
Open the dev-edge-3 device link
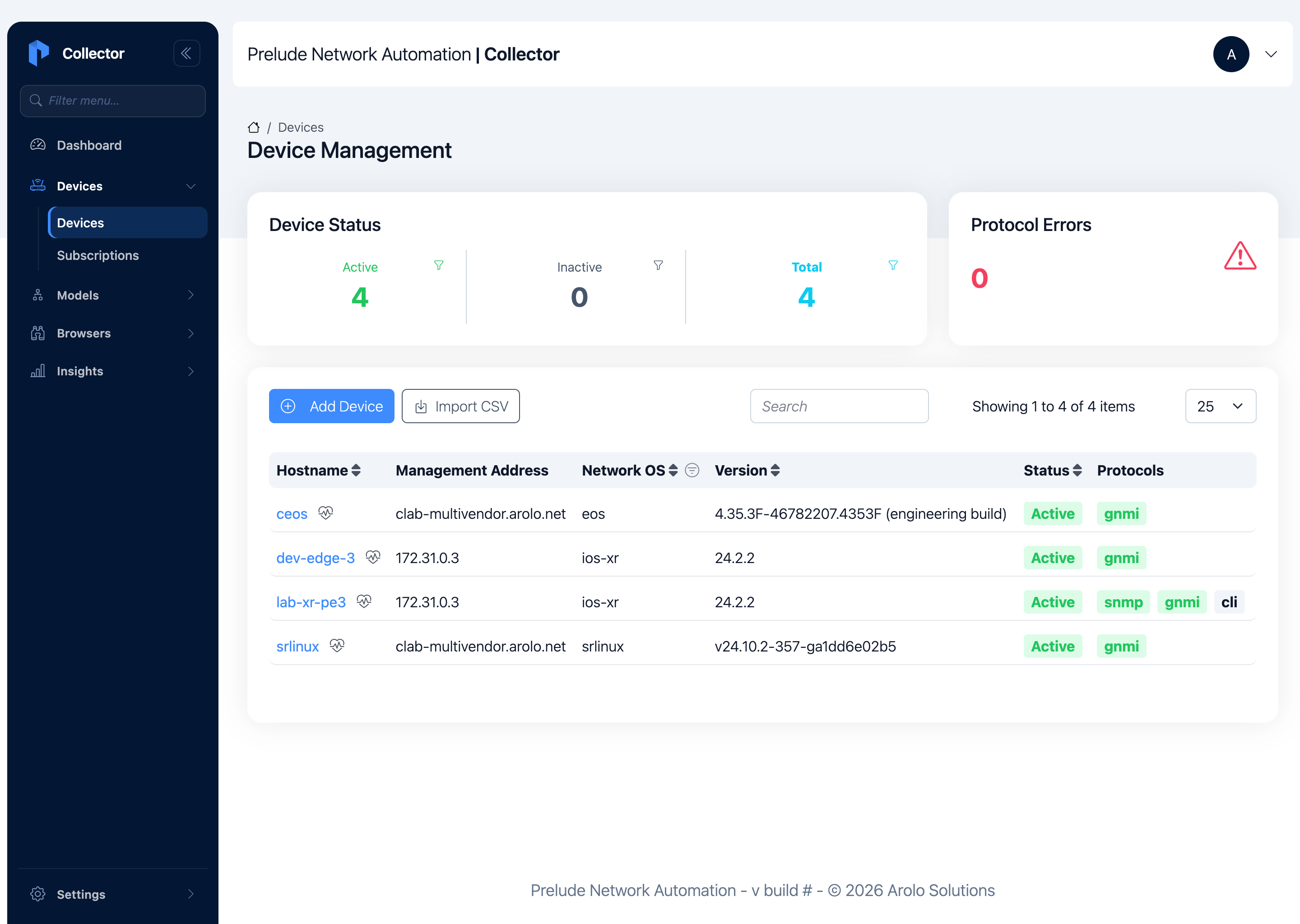point(316,558)
